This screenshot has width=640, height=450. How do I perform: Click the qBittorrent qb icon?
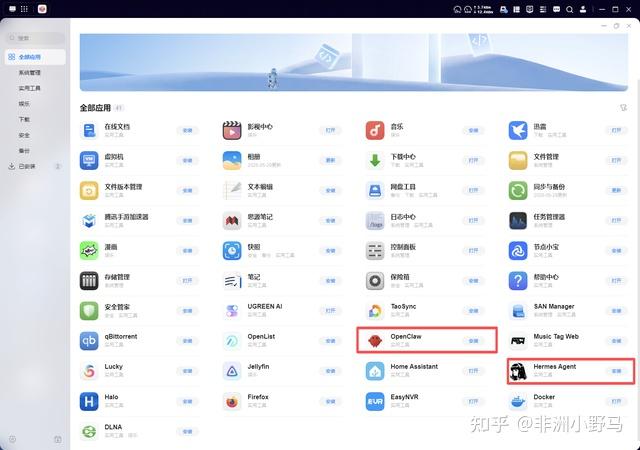[89, 341]
